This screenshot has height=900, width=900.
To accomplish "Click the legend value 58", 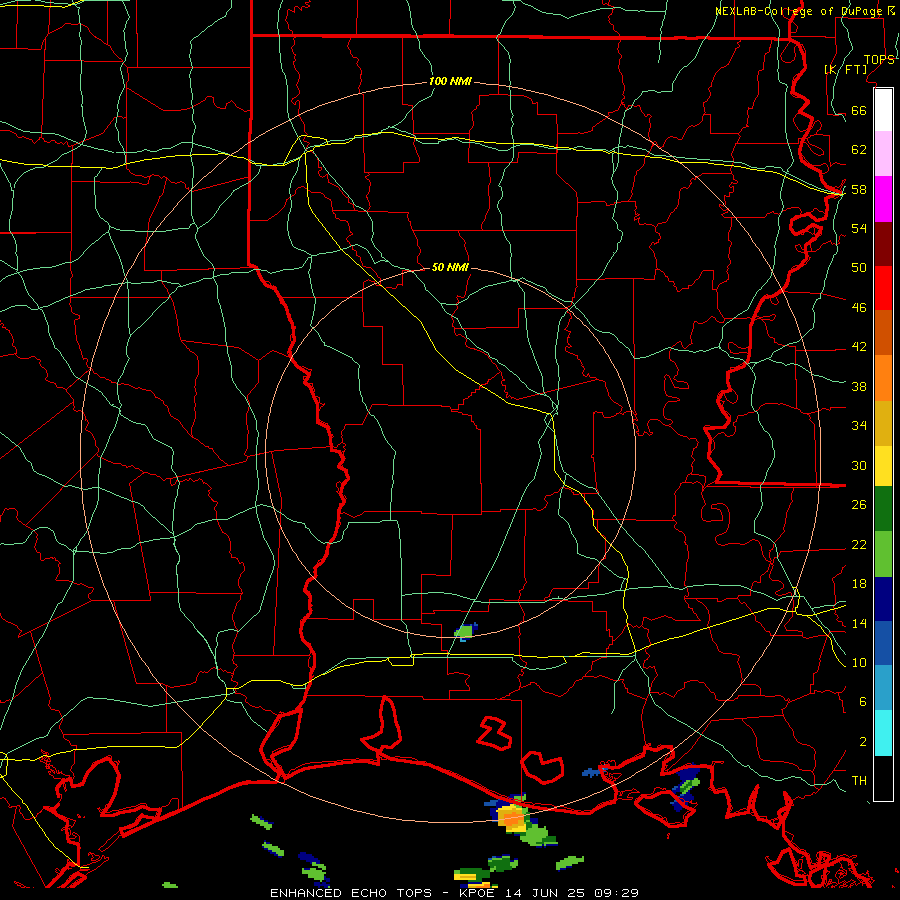I will coord(859,189).
